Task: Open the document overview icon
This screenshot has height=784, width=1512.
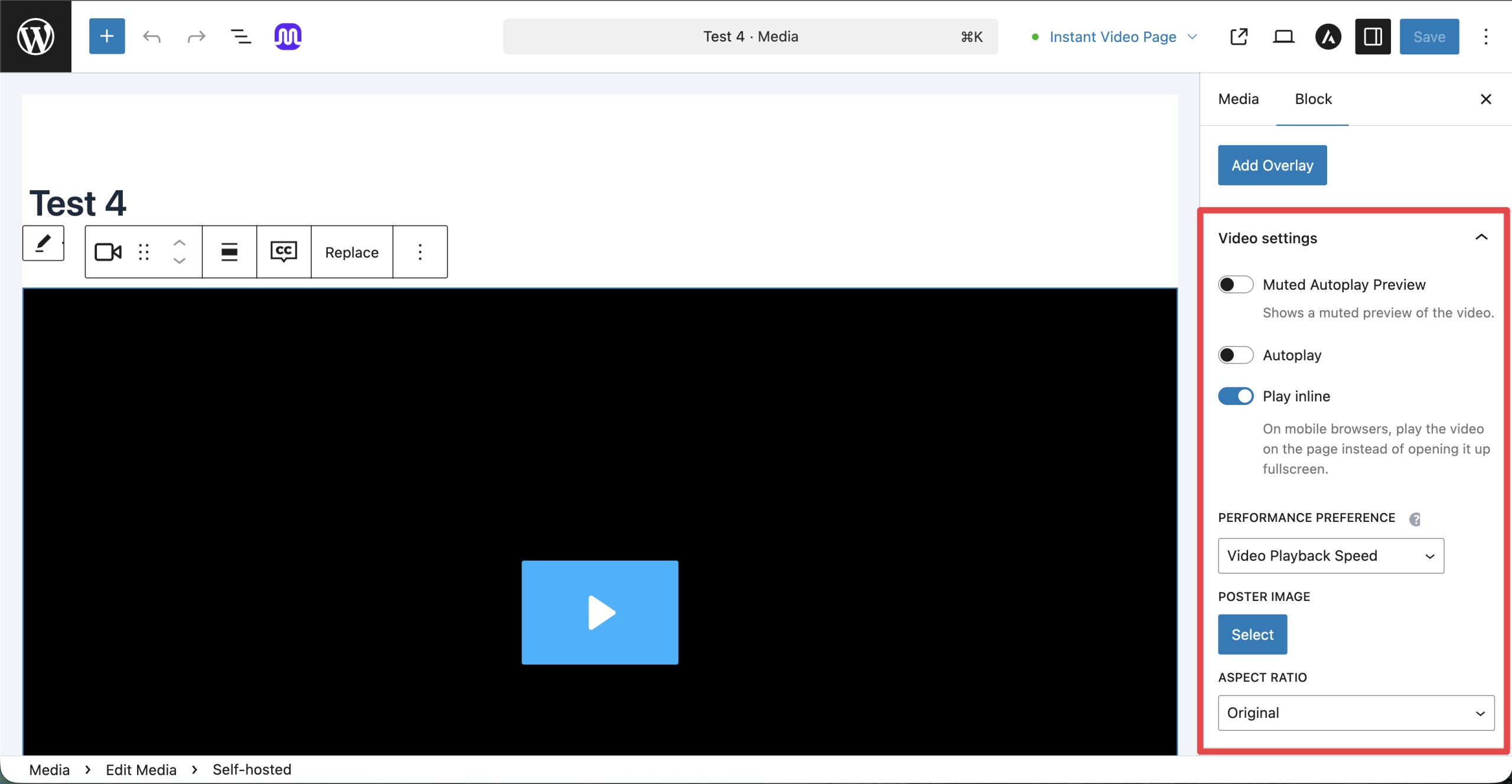Action: (240, 36)
